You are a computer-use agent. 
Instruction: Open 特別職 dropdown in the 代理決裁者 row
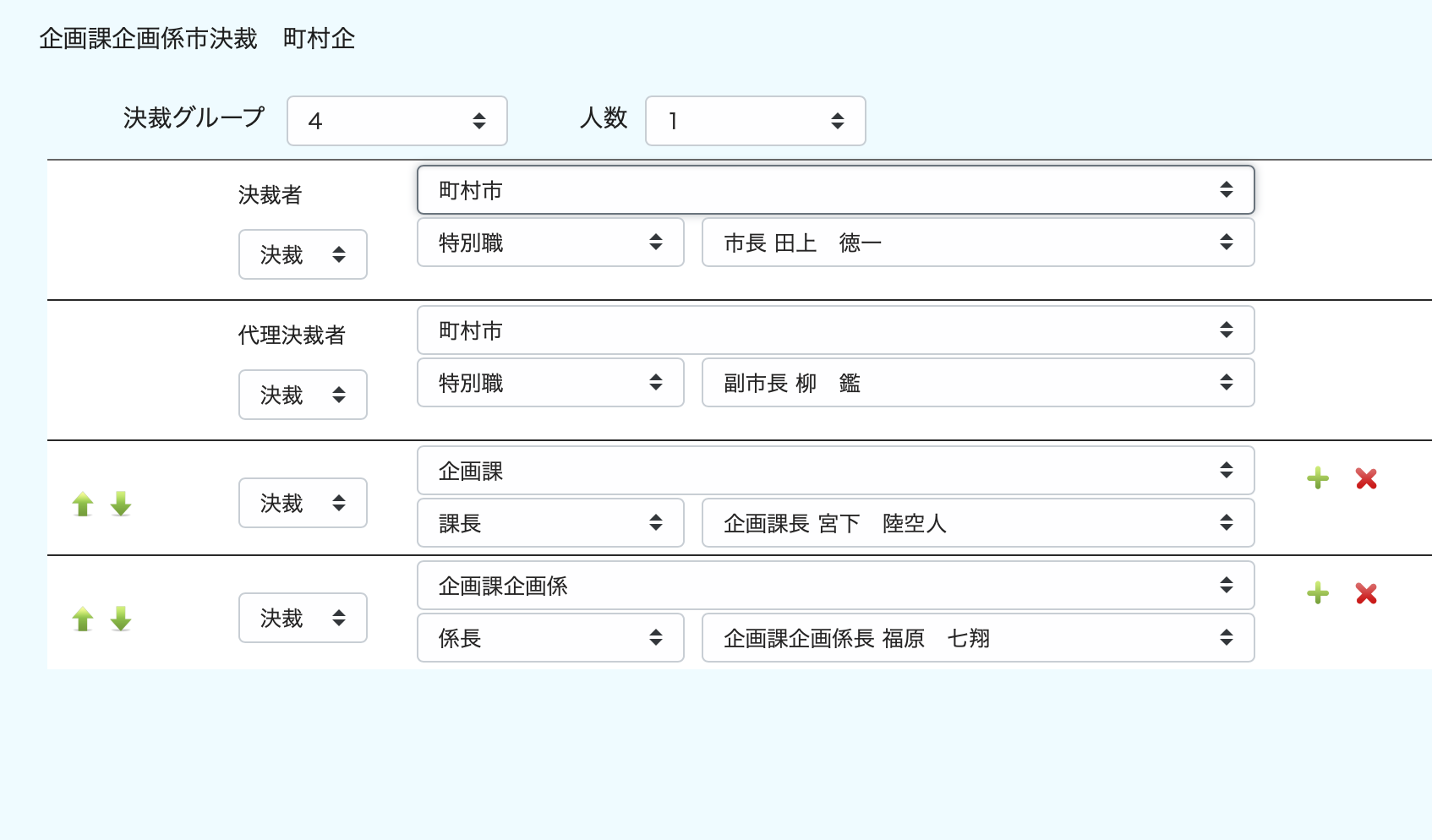point(550,383)
